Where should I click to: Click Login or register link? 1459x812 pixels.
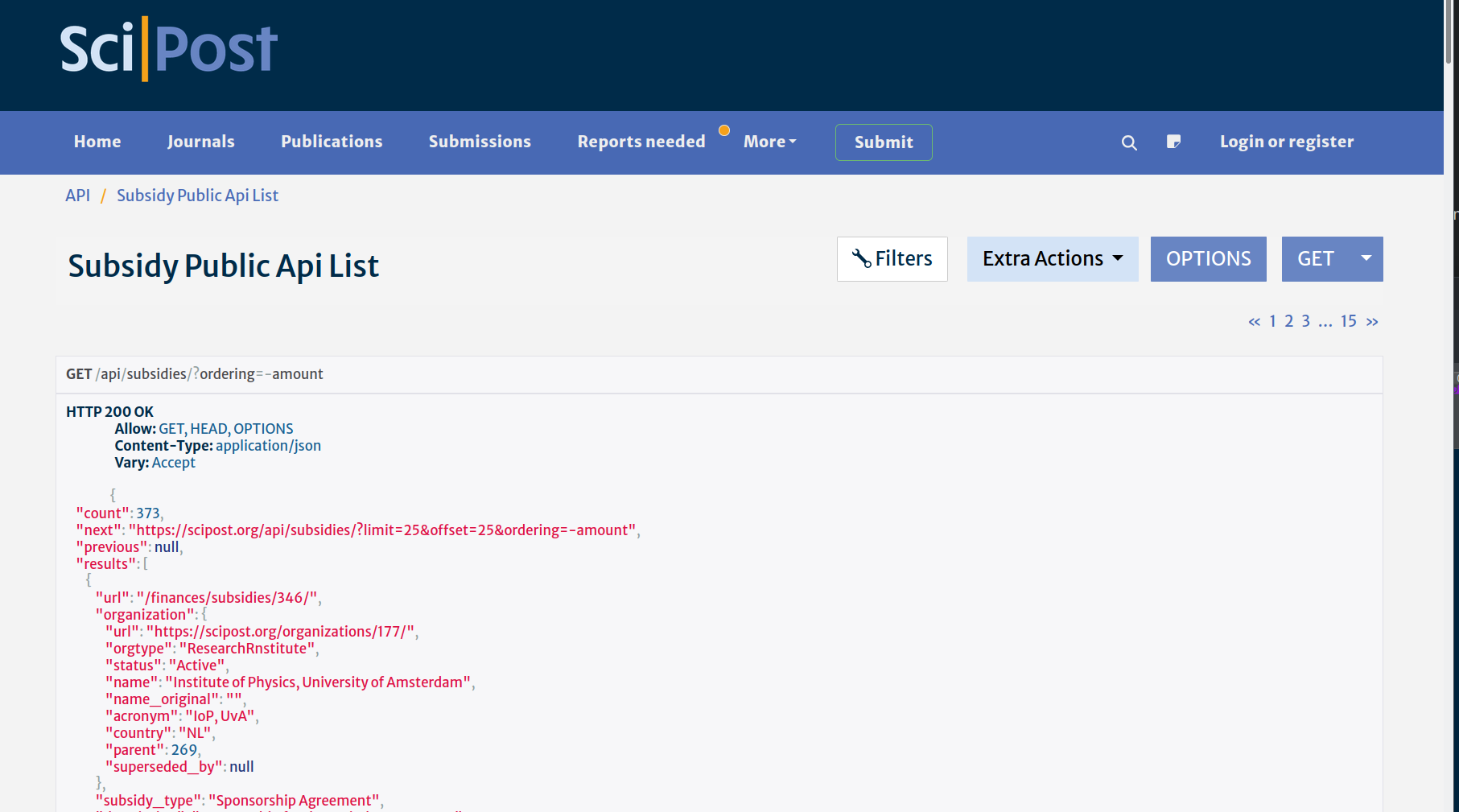(x=1286, y=142)
